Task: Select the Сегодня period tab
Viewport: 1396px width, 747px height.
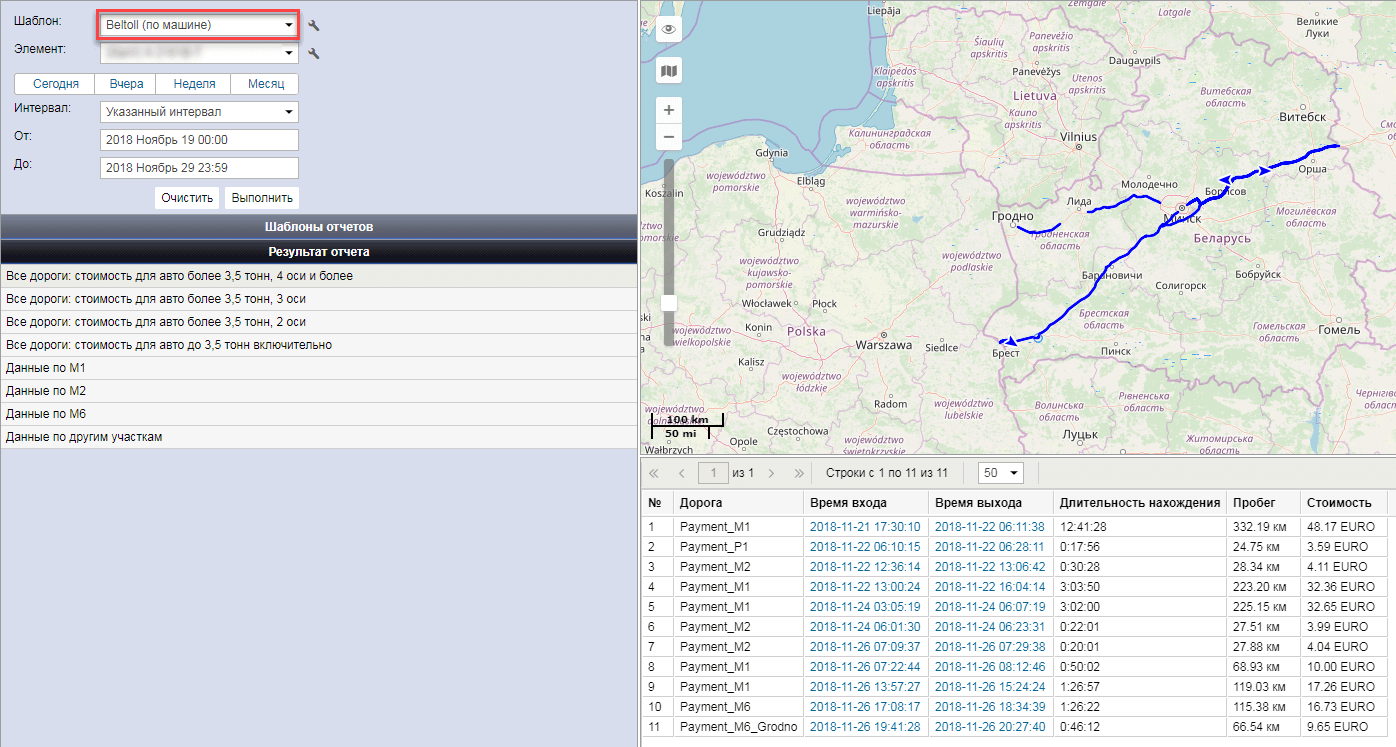Action: tap(56, 84)
